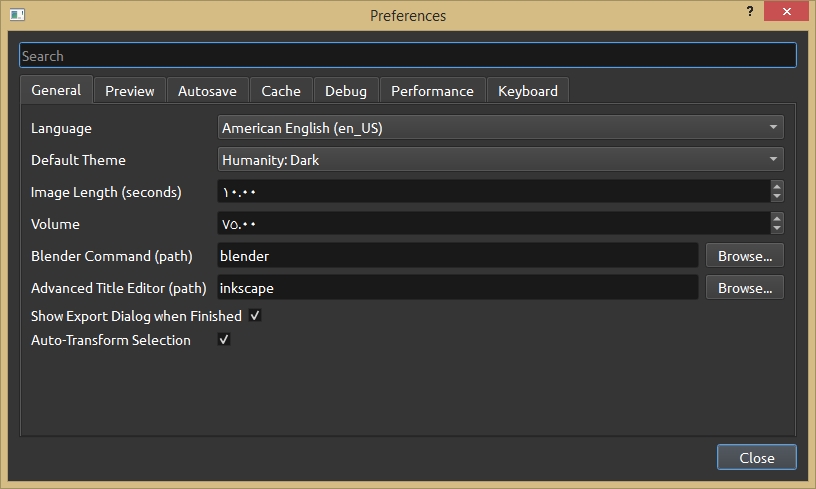
Task: Switch to the Preview tab
Action: click(130, 91)
